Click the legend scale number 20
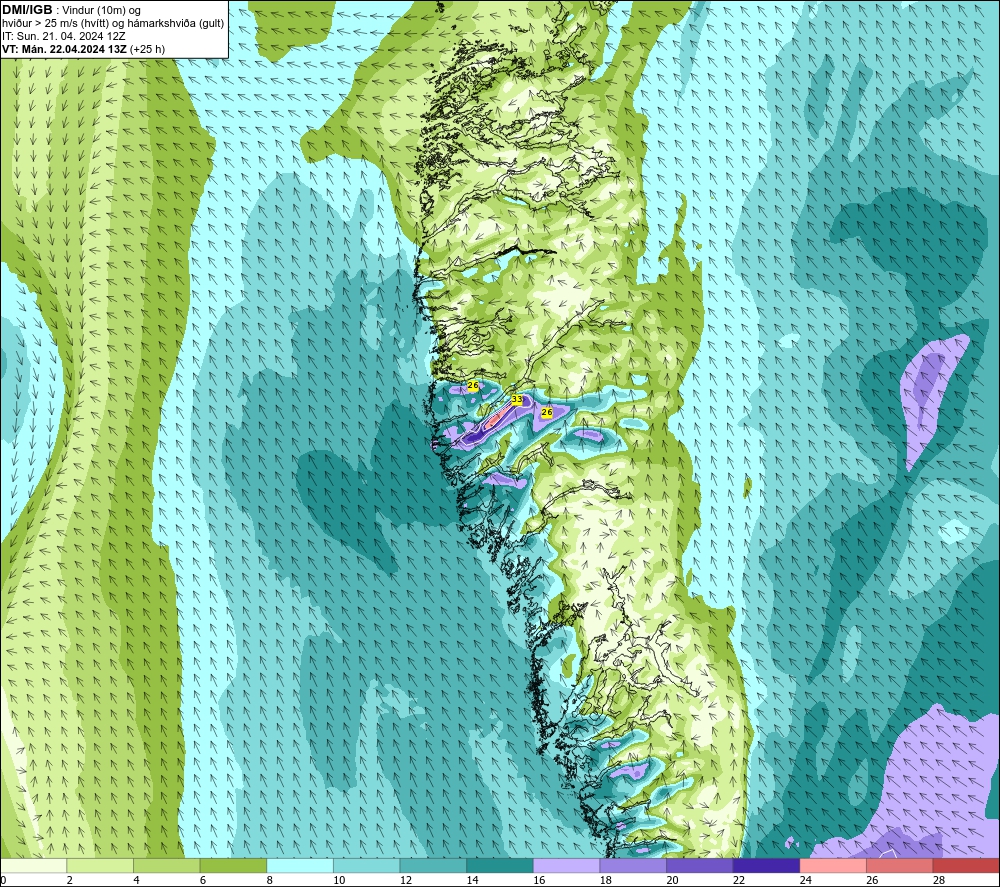 pyautogui.click(x=672, y=881)
